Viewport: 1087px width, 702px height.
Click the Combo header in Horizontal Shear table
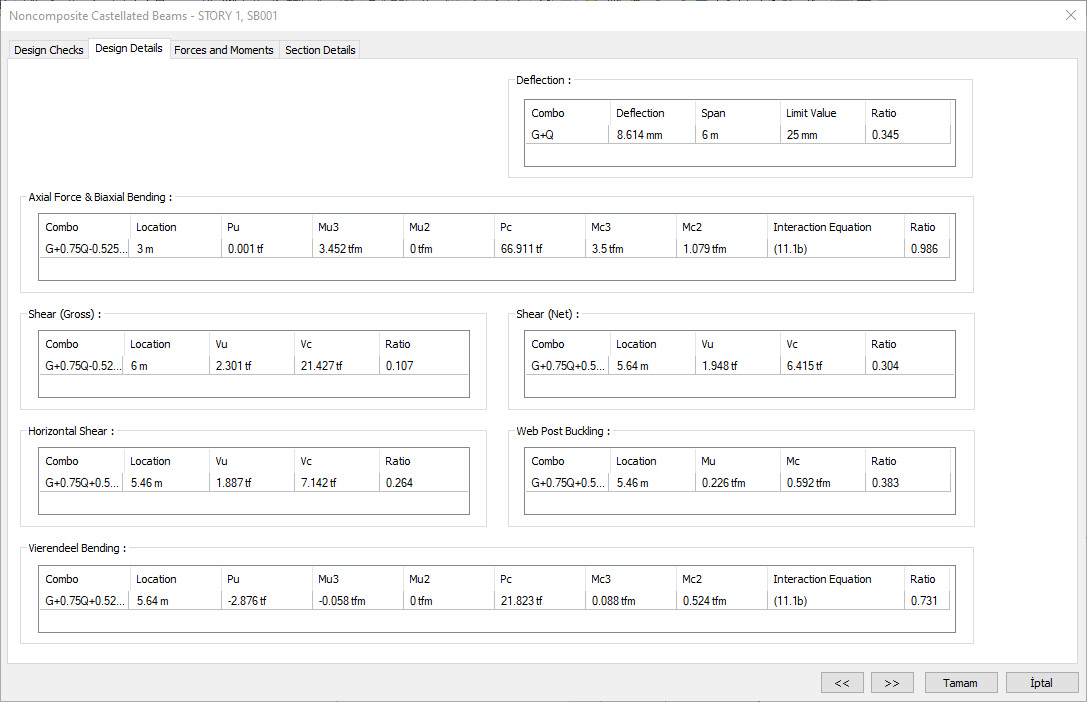tap(62, 461)
